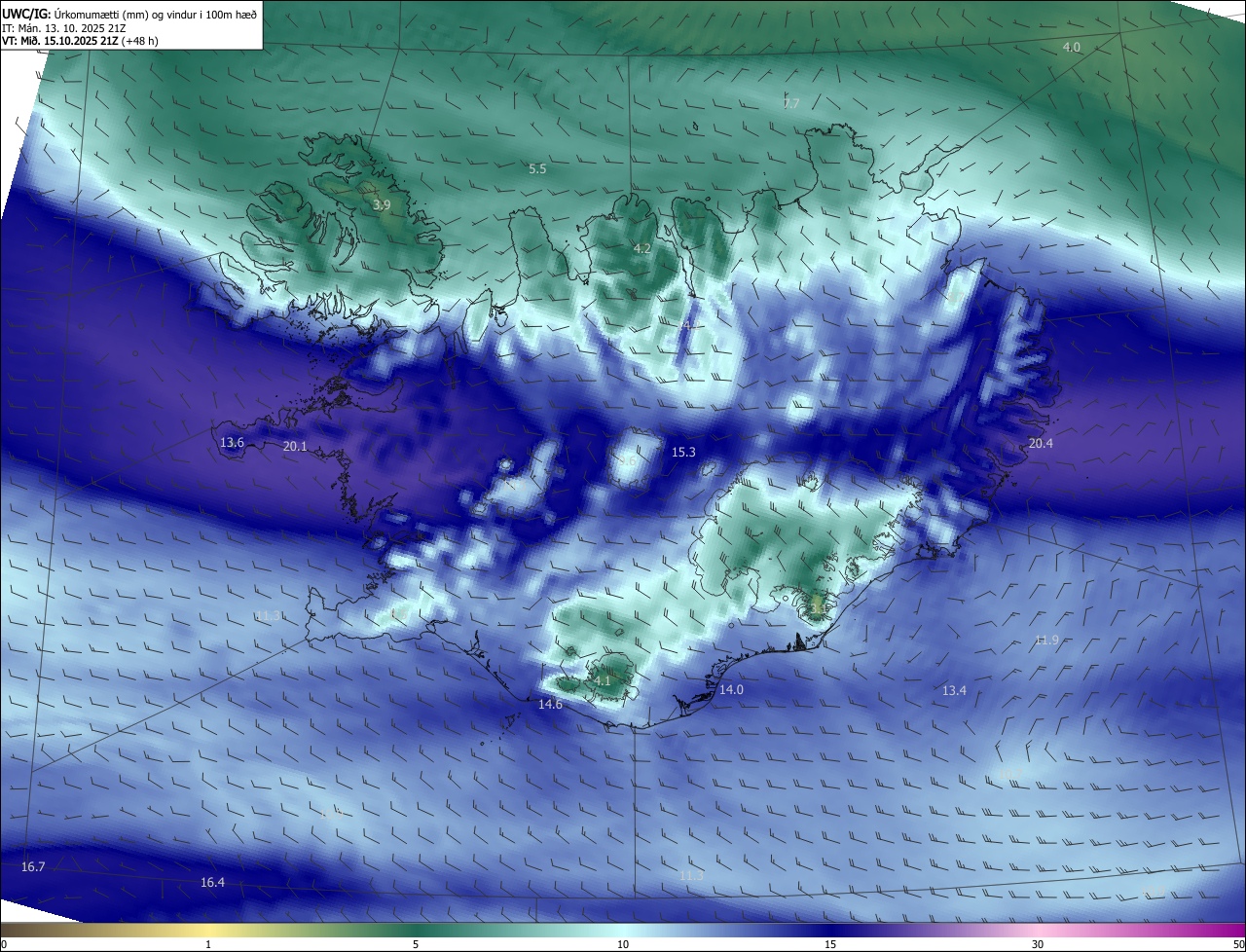1246x952 pixels.
Task: Click the title line "Úrkomumætti (mm) og vindur í 100m hæð"
Action: click(x=155, y=14)
